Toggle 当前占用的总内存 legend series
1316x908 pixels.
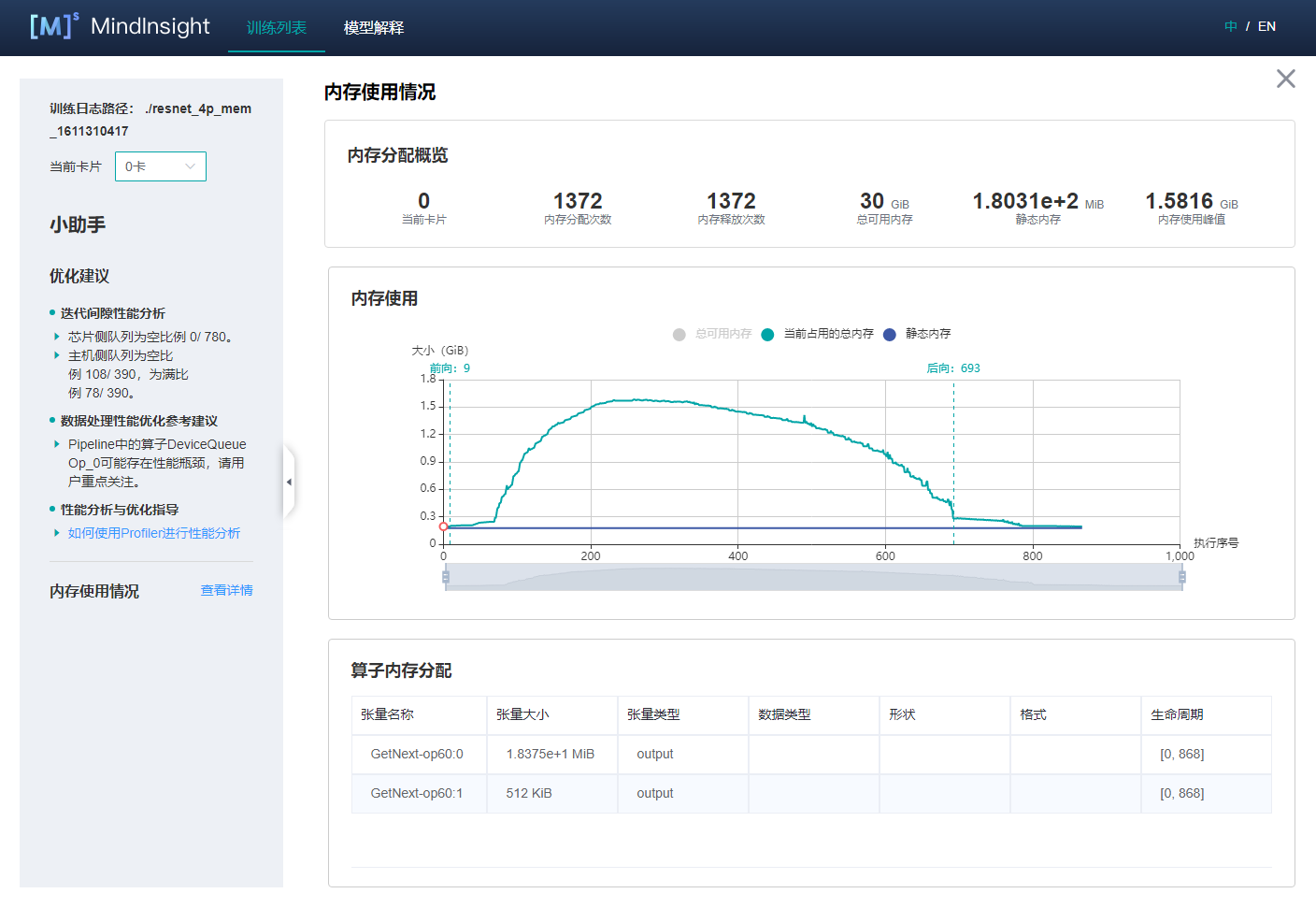coord(767,335)
